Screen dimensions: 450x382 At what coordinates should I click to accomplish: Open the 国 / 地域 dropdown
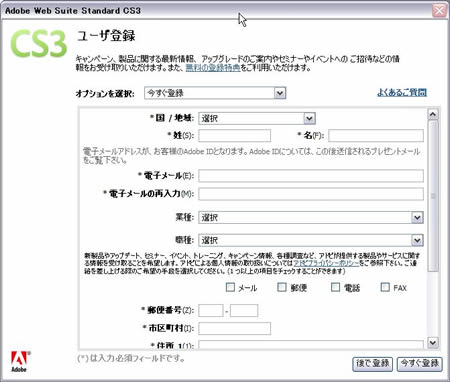pos(257,118)
